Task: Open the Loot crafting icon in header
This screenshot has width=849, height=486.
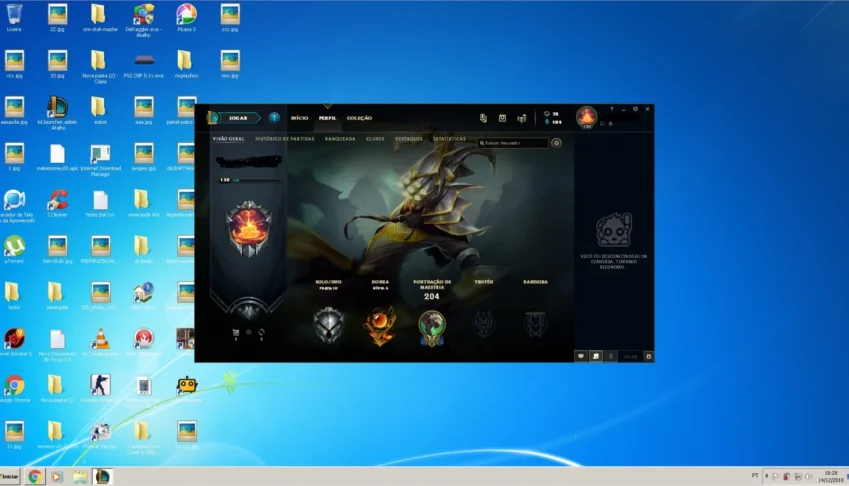Action: [x=502, y=117]
